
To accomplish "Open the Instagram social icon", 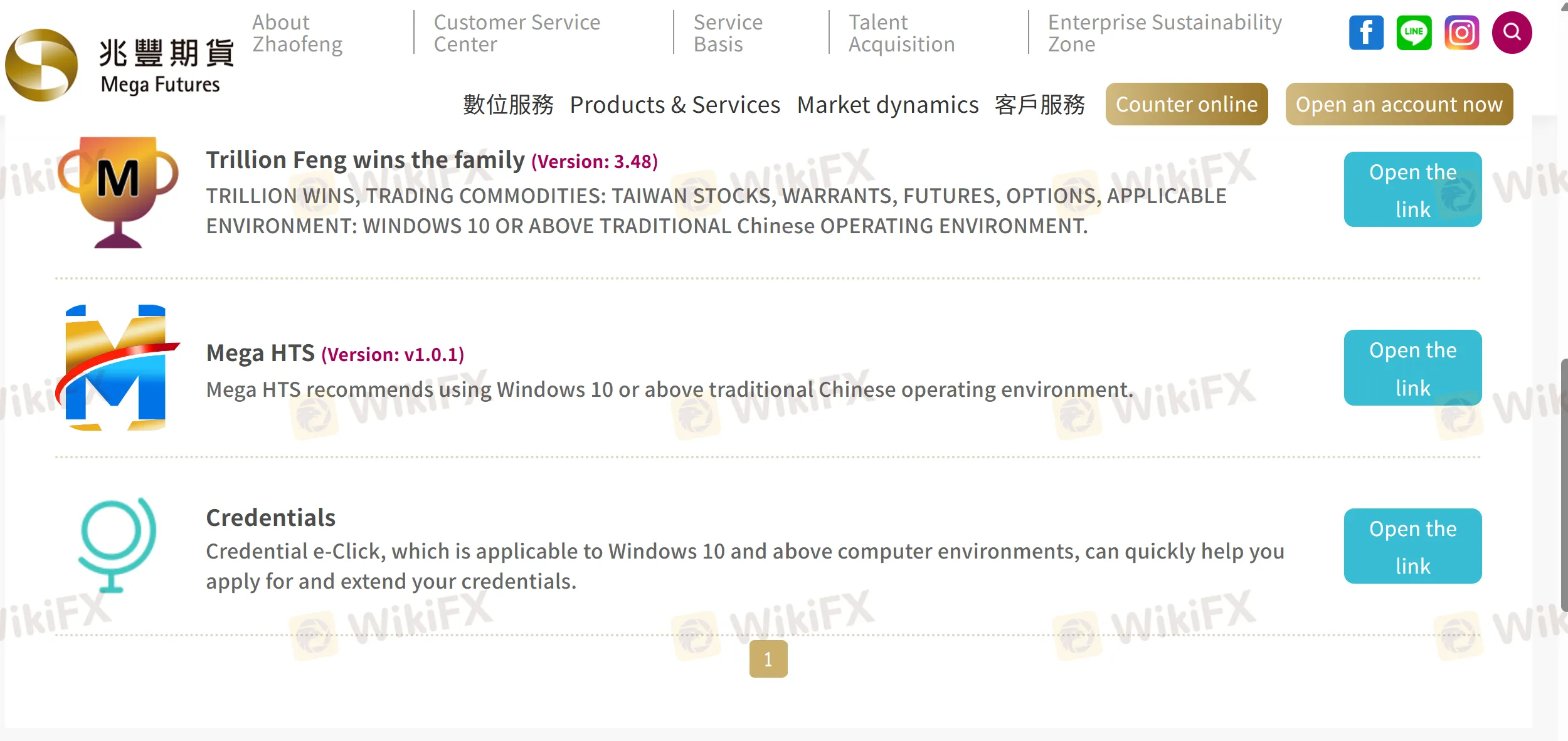I will pyautogui.click(x=1461, y=33).
